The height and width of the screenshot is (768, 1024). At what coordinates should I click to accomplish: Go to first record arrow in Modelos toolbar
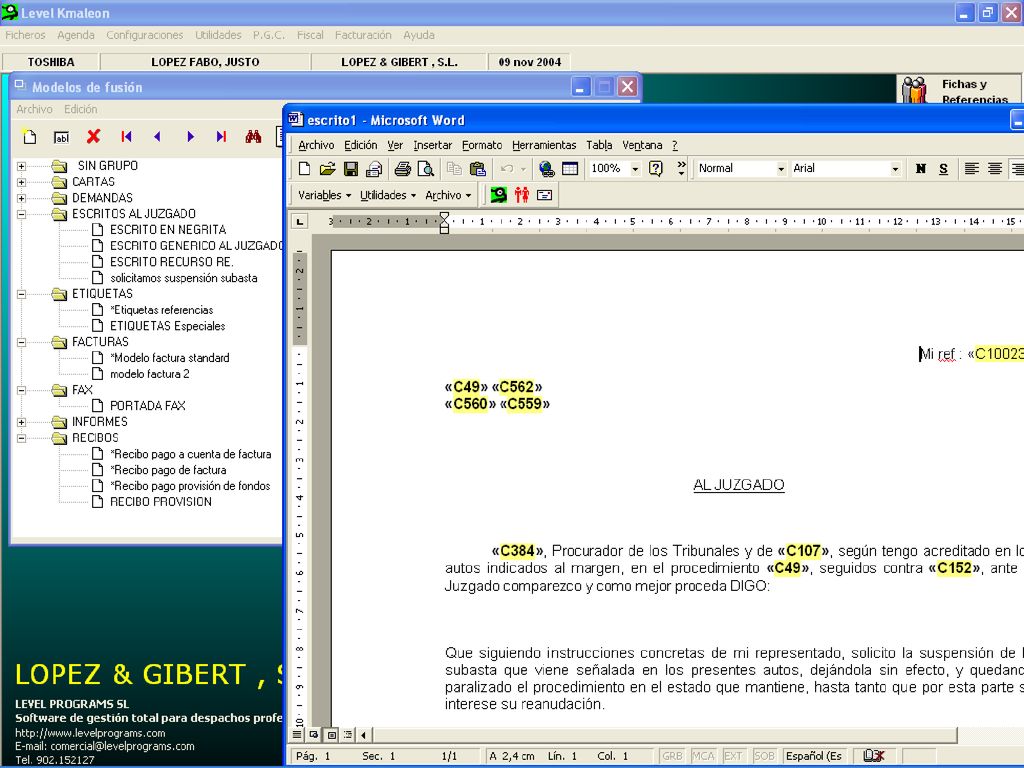[126, 136]
